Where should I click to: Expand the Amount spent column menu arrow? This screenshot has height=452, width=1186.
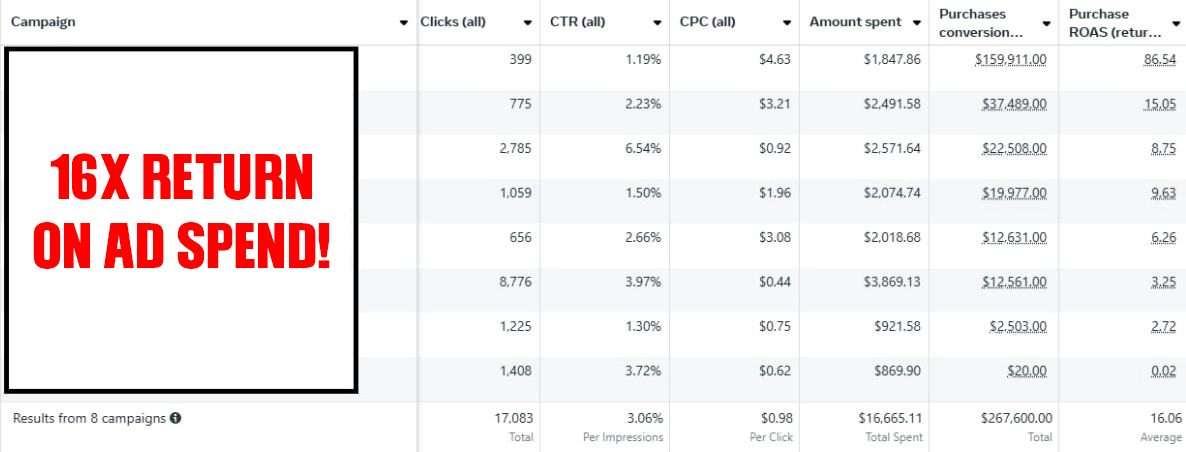pyautogui.click(x=916, y=22)
